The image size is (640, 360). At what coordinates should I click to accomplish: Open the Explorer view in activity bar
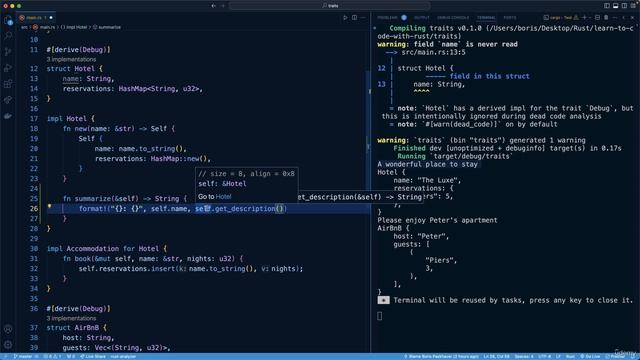[x=8, y=20]
